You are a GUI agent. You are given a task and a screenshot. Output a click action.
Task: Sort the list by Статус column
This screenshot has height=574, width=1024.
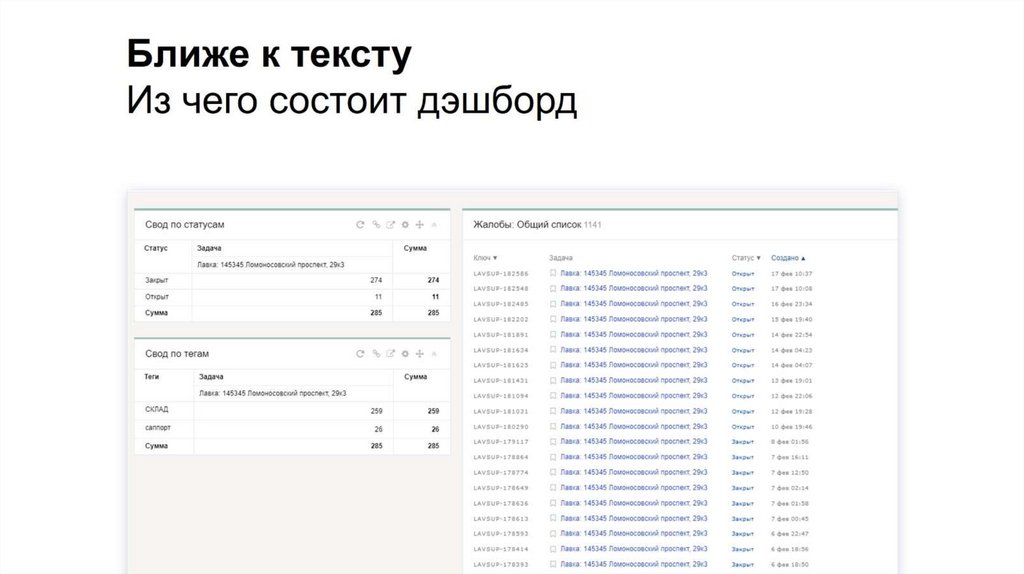(745, 258)
